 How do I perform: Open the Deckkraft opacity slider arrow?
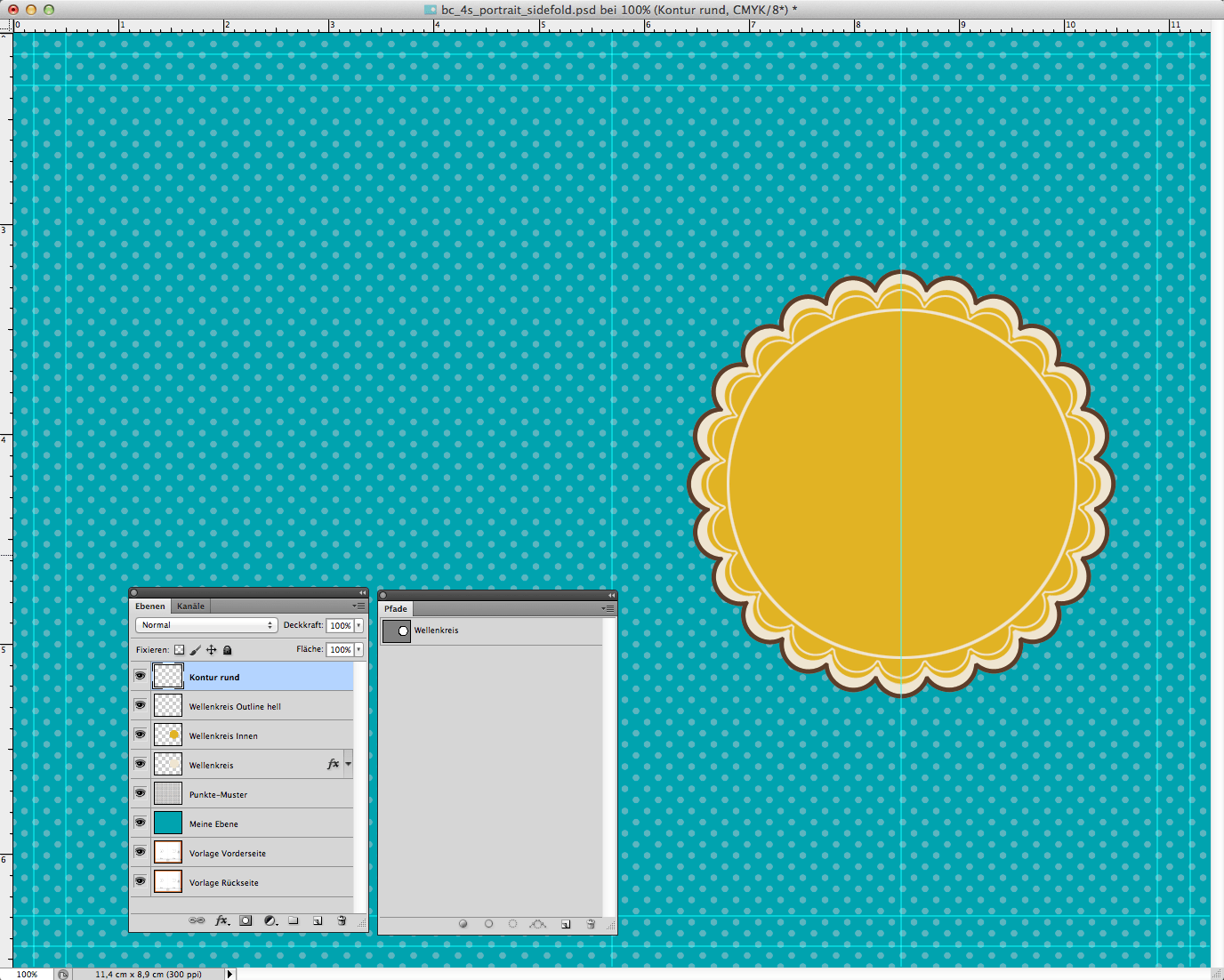point(358,625)
